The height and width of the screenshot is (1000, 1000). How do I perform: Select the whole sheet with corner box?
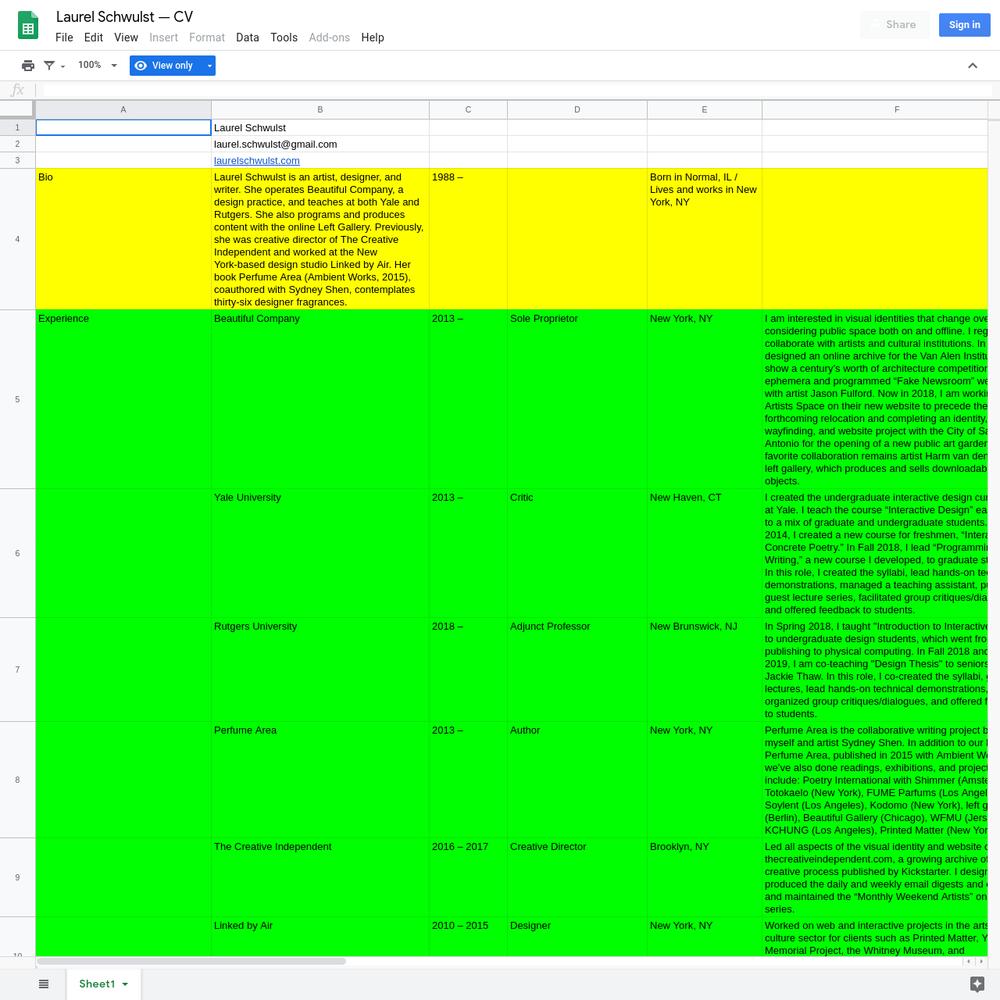point(17,110)
